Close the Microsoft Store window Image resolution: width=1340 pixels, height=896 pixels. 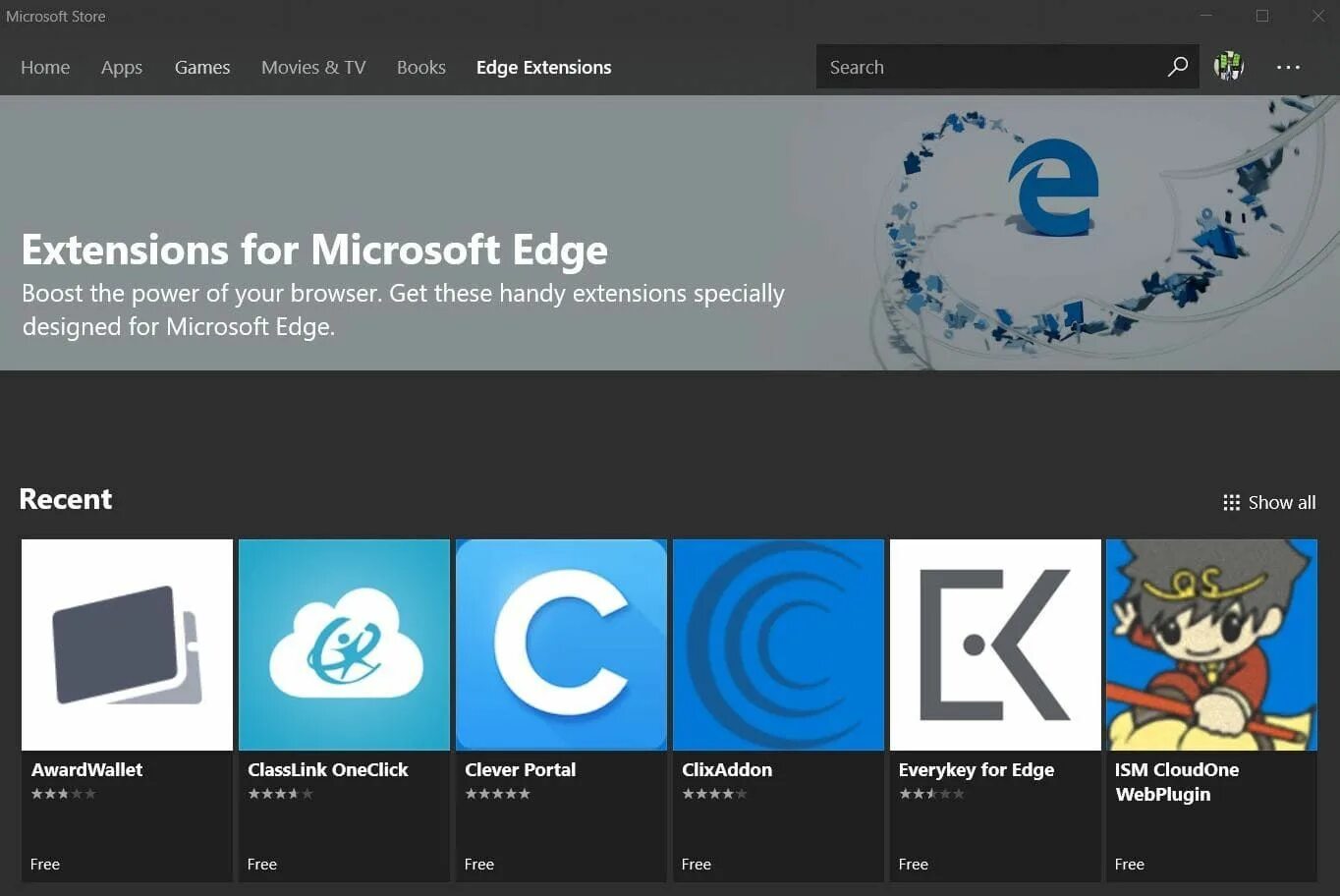pyautogui.click(x=1317, y=16)
